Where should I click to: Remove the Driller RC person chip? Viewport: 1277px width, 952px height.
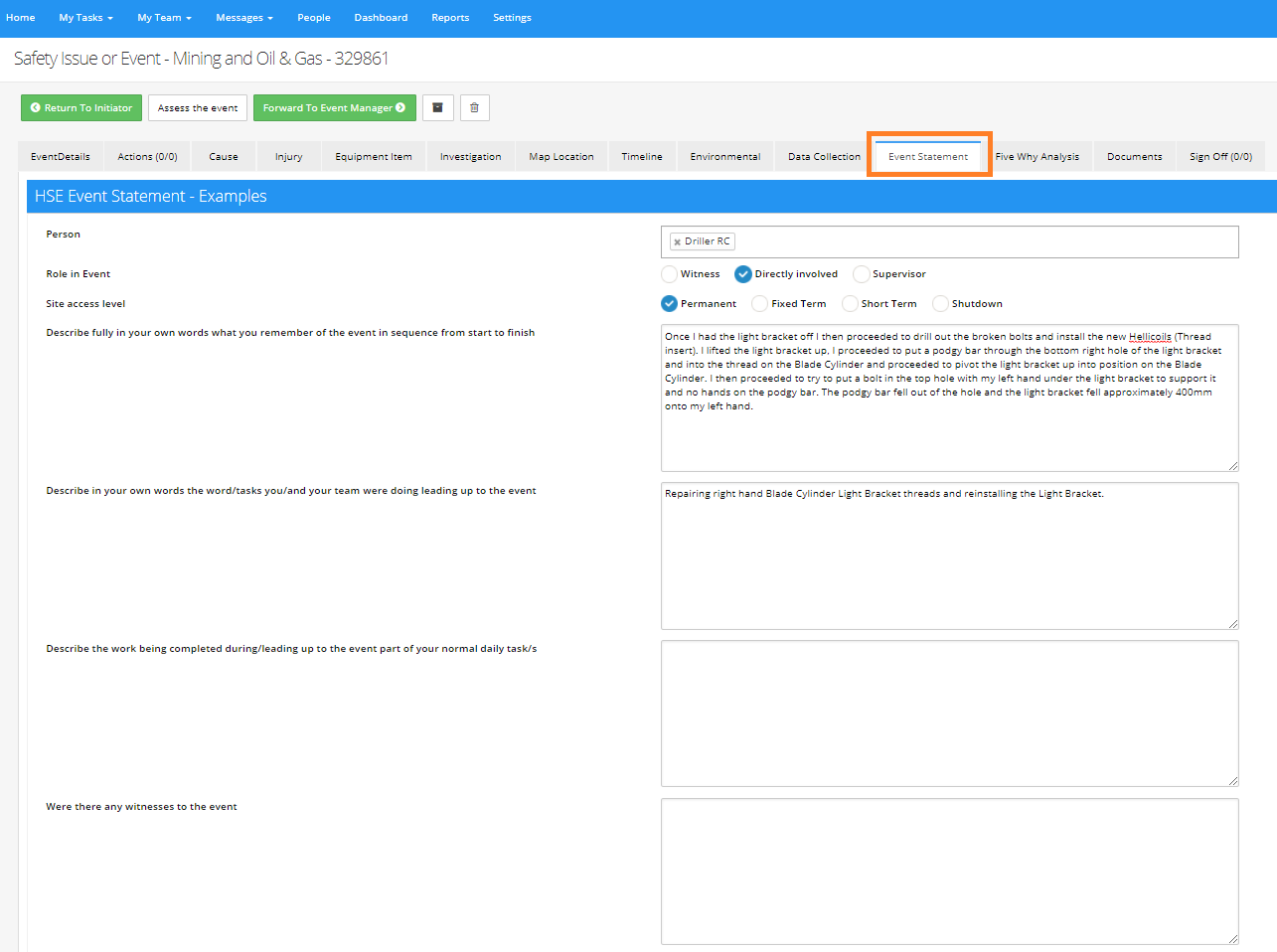tap(678, 240)
